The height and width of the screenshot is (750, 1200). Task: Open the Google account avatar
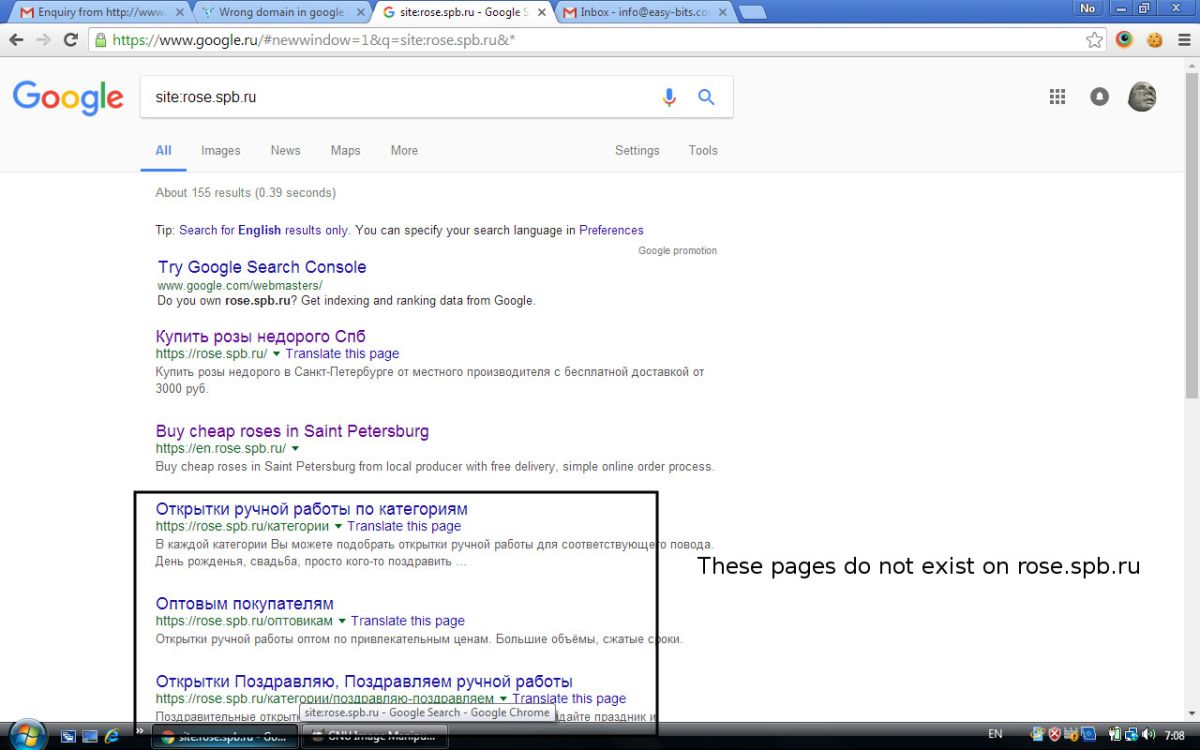[x=1142, y=97]
